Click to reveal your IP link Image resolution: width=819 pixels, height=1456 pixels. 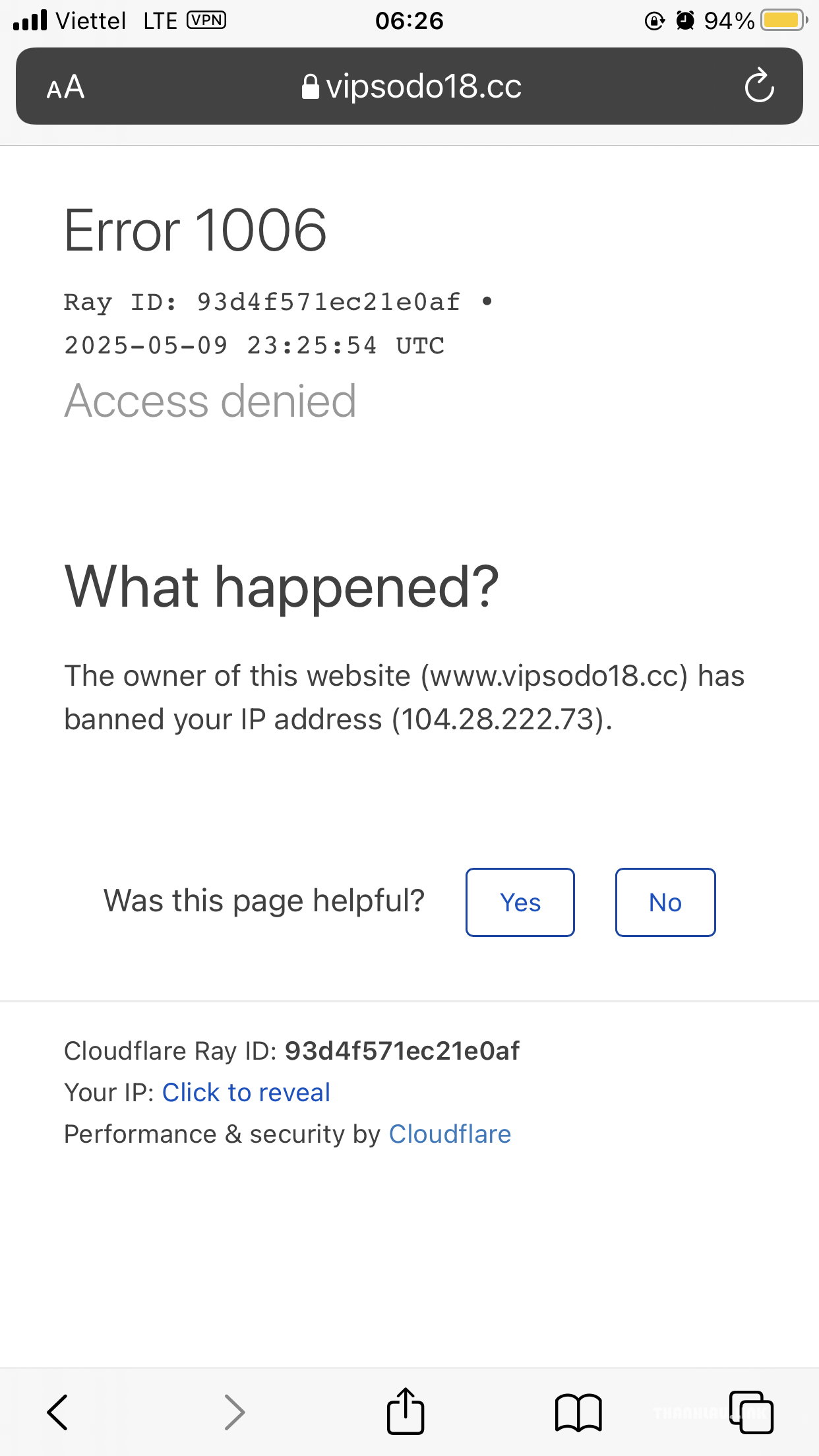(246, 1093)
